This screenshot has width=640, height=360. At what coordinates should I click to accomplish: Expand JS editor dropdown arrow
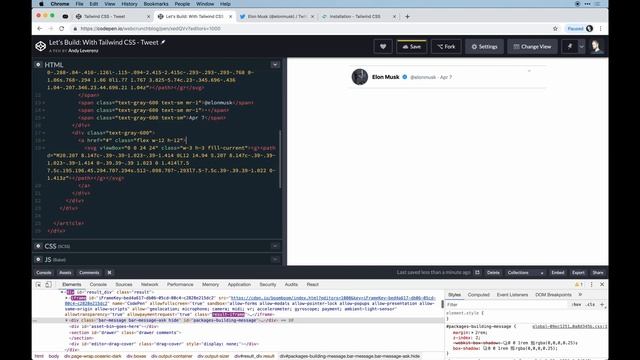tap(275, 260)
